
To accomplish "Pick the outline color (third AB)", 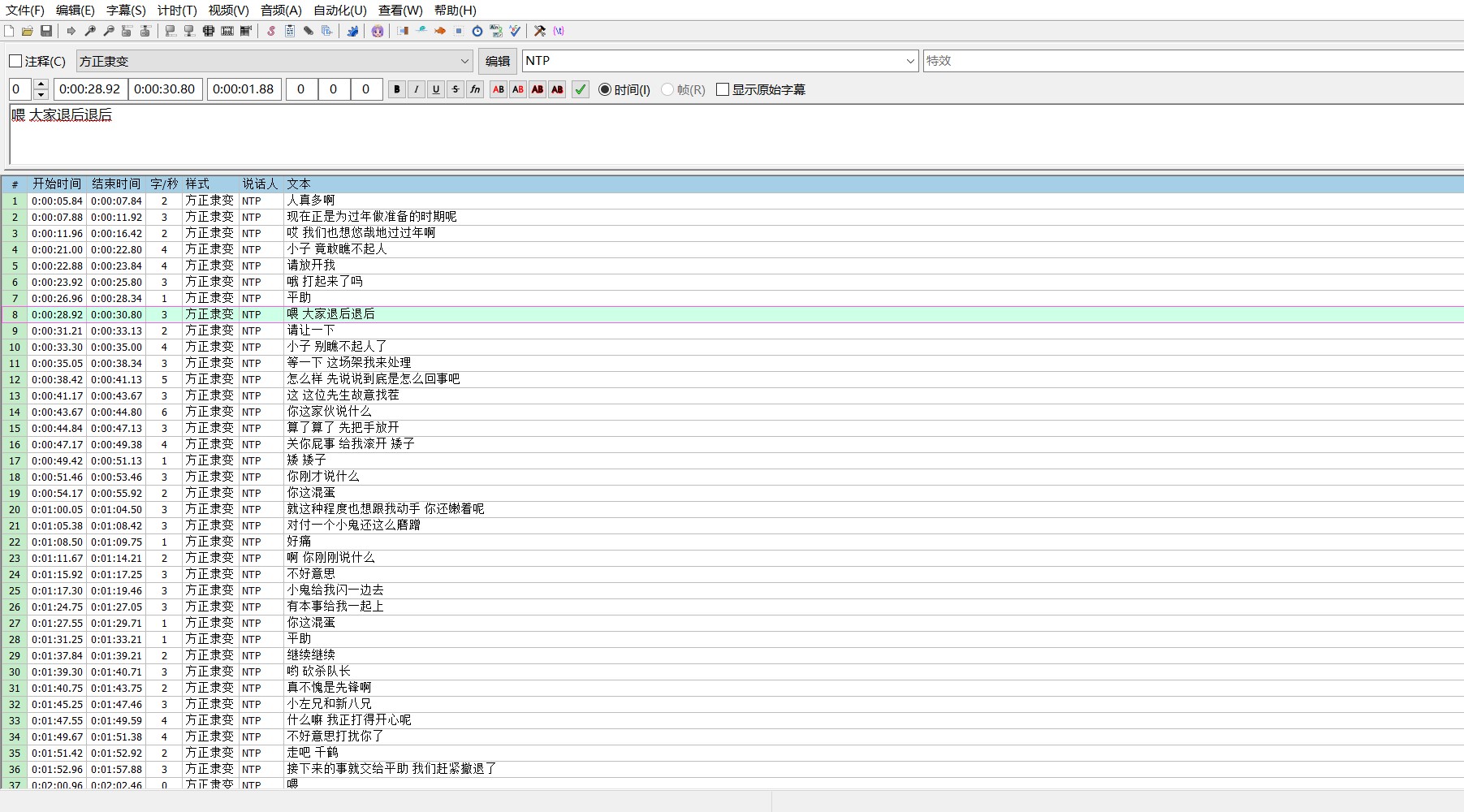I will 538,89.
